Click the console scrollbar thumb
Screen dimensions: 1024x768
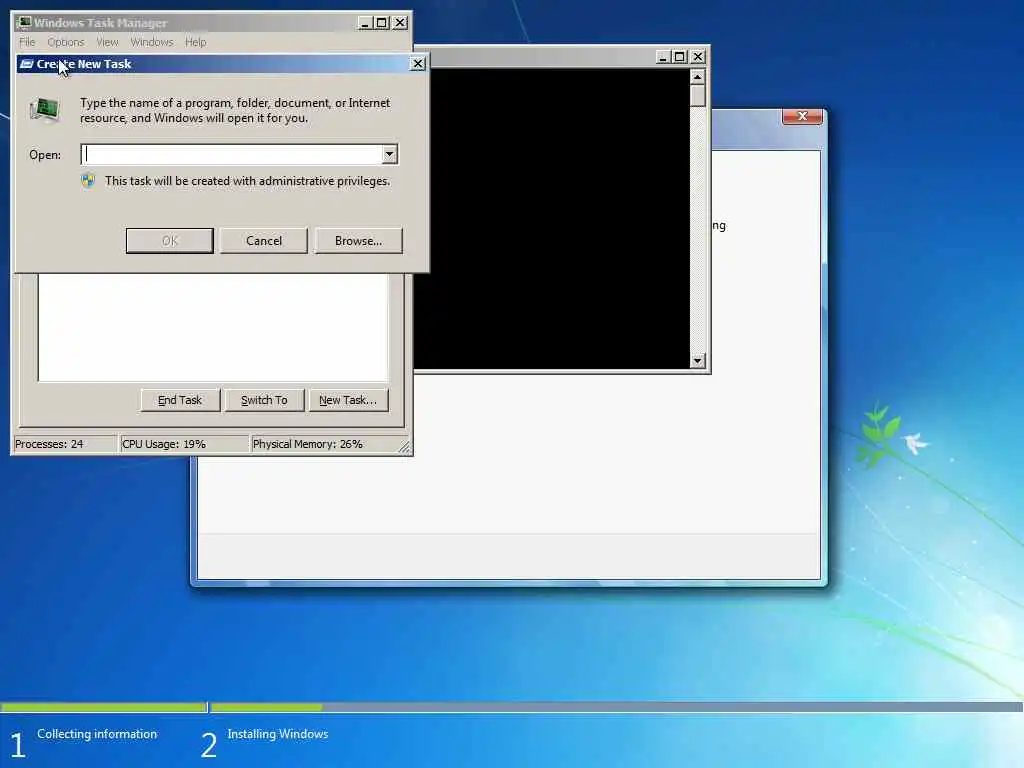pos(697,95)
